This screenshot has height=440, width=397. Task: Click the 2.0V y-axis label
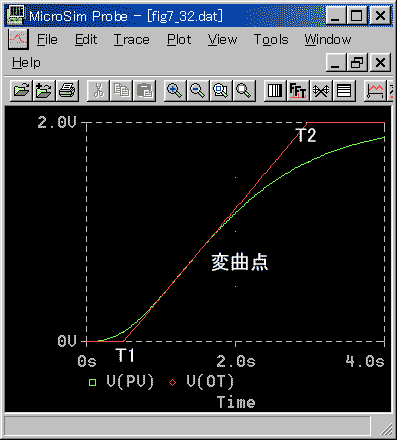pos(57,122)
